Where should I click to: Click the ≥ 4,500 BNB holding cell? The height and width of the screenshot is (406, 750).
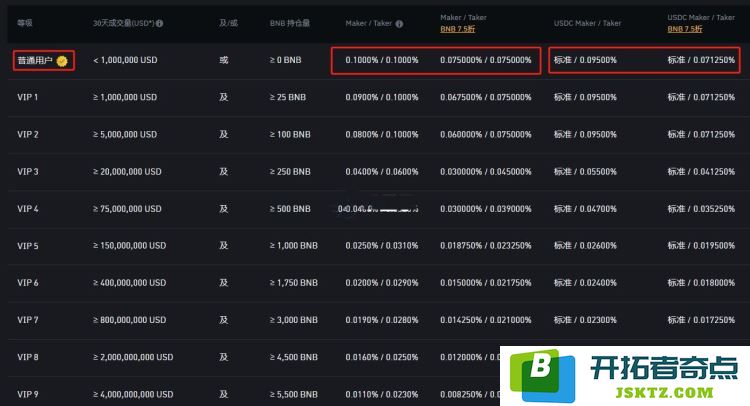(x=294, y=357)
